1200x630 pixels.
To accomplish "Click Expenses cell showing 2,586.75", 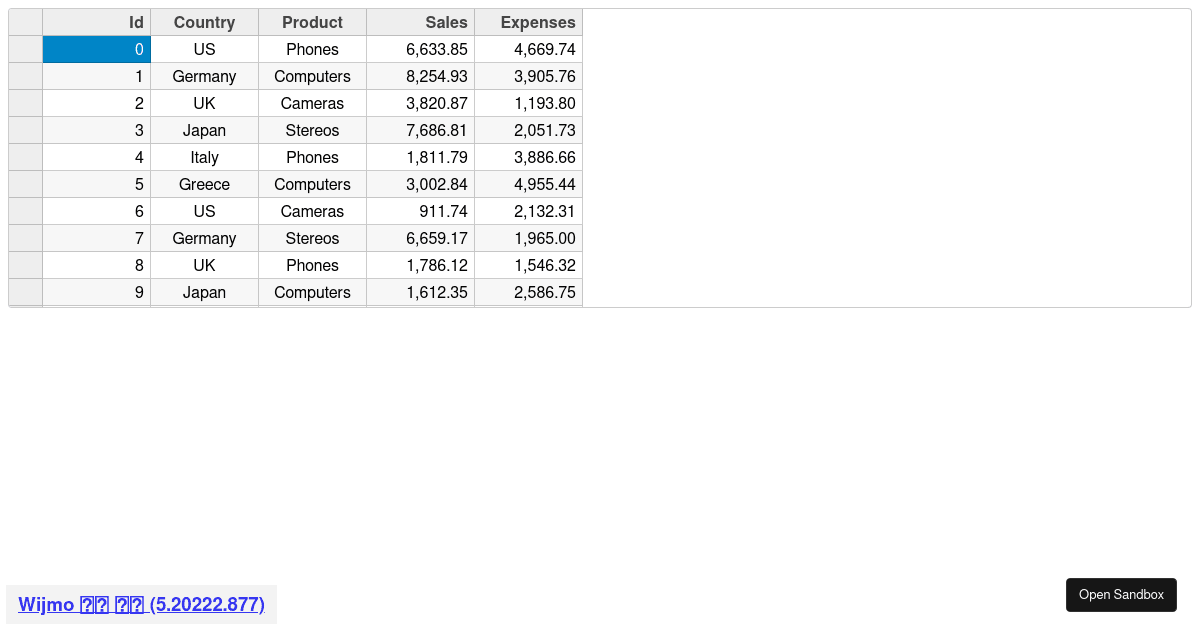I will (528, 292).
